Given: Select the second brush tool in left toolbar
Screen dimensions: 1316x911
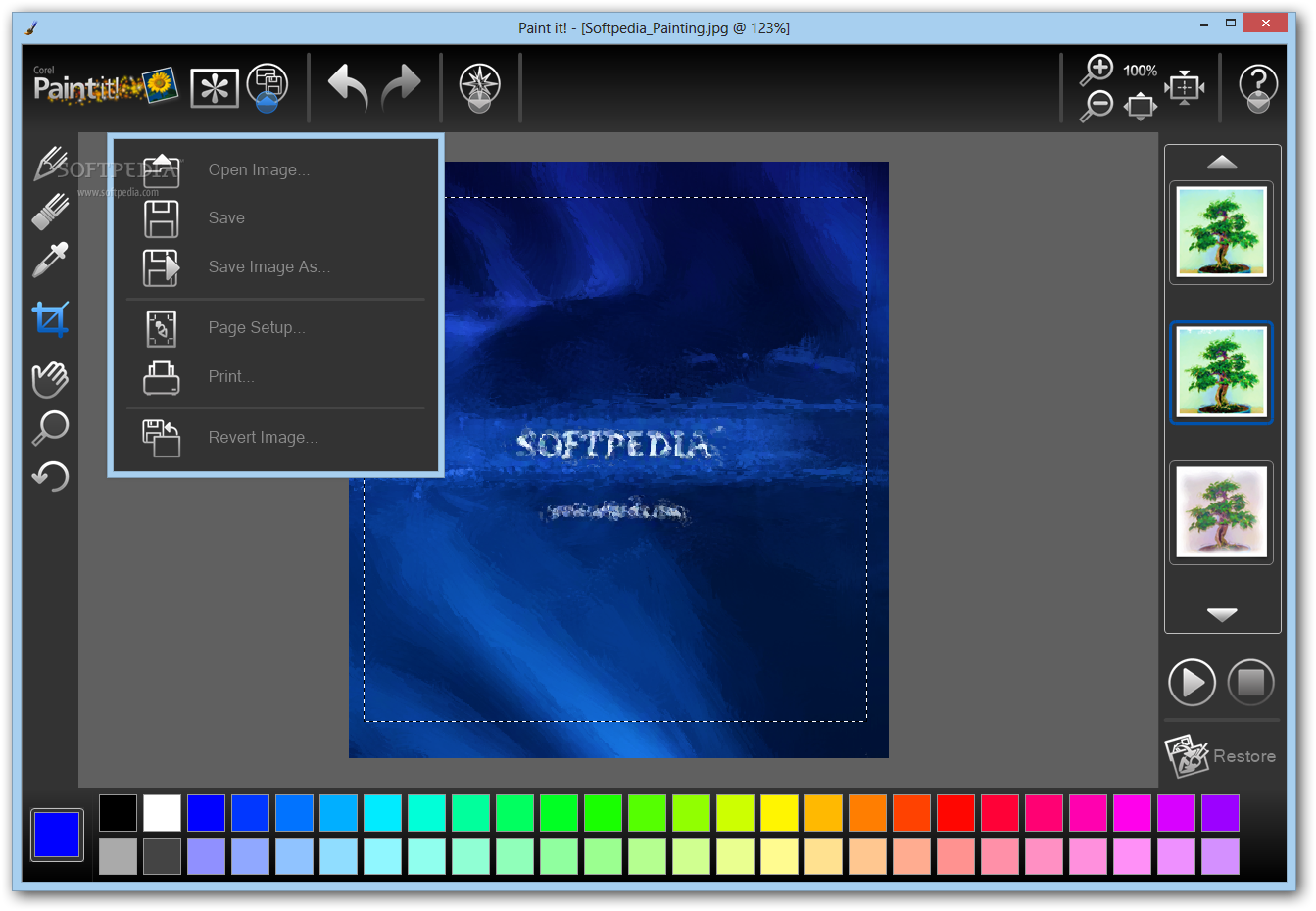Looking at the screenshot, I should [x=50, y=212].
